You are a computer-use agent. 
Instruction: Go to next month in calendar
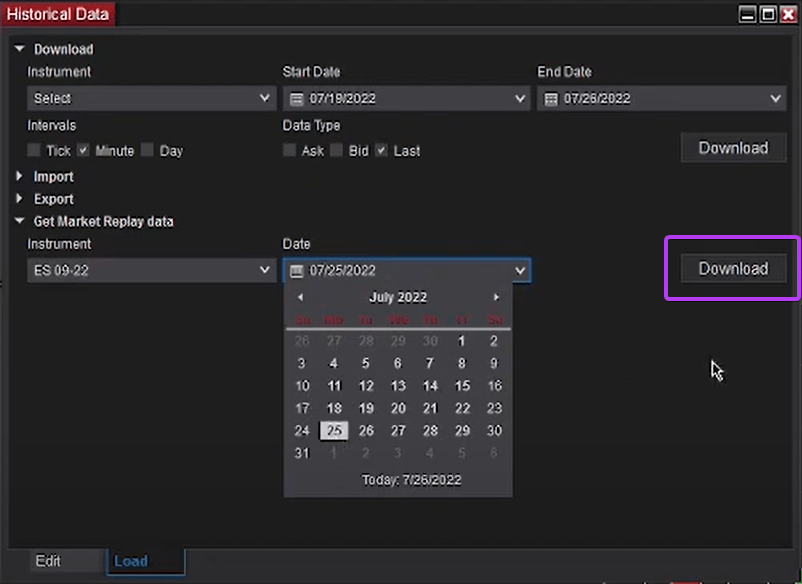pyautogui.click(x=496, y=297)
